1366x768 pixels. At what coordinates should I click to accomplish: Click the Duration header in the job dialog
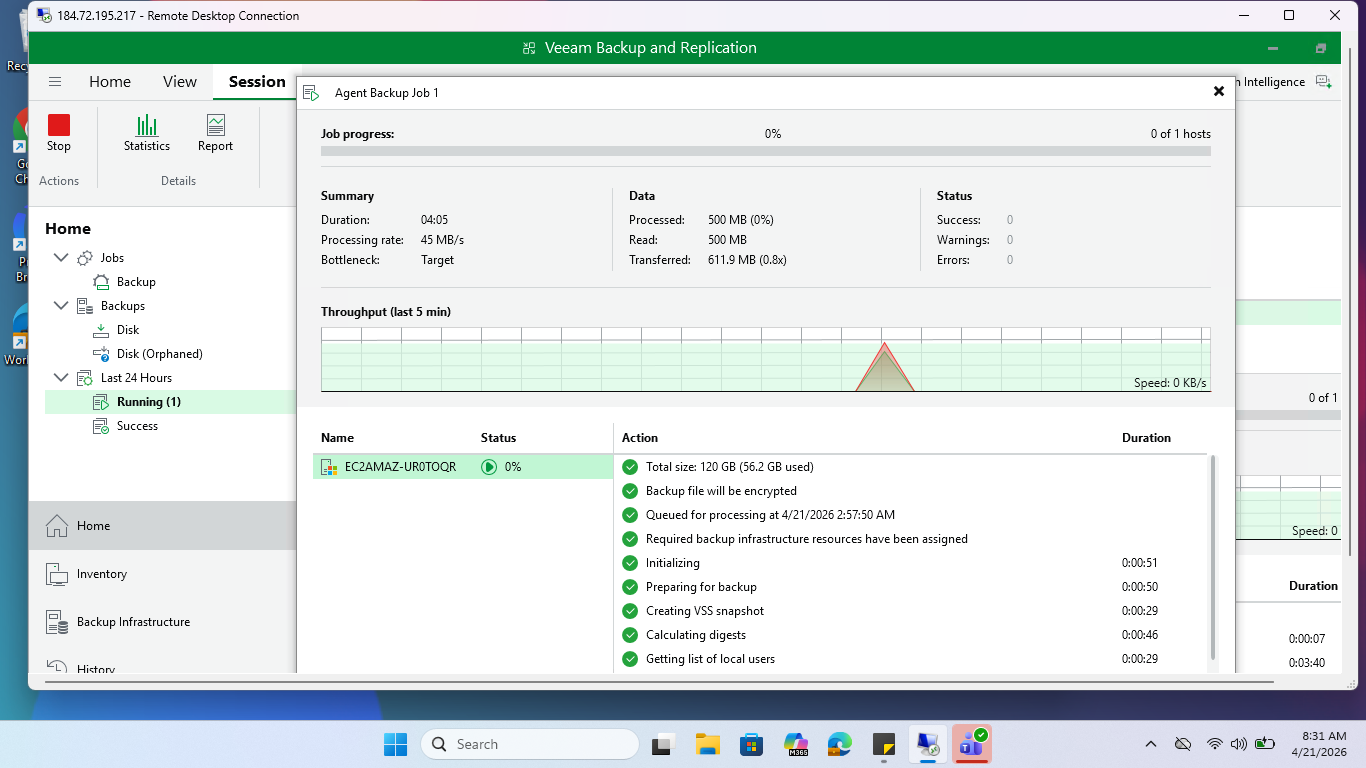coord(1146,438)
